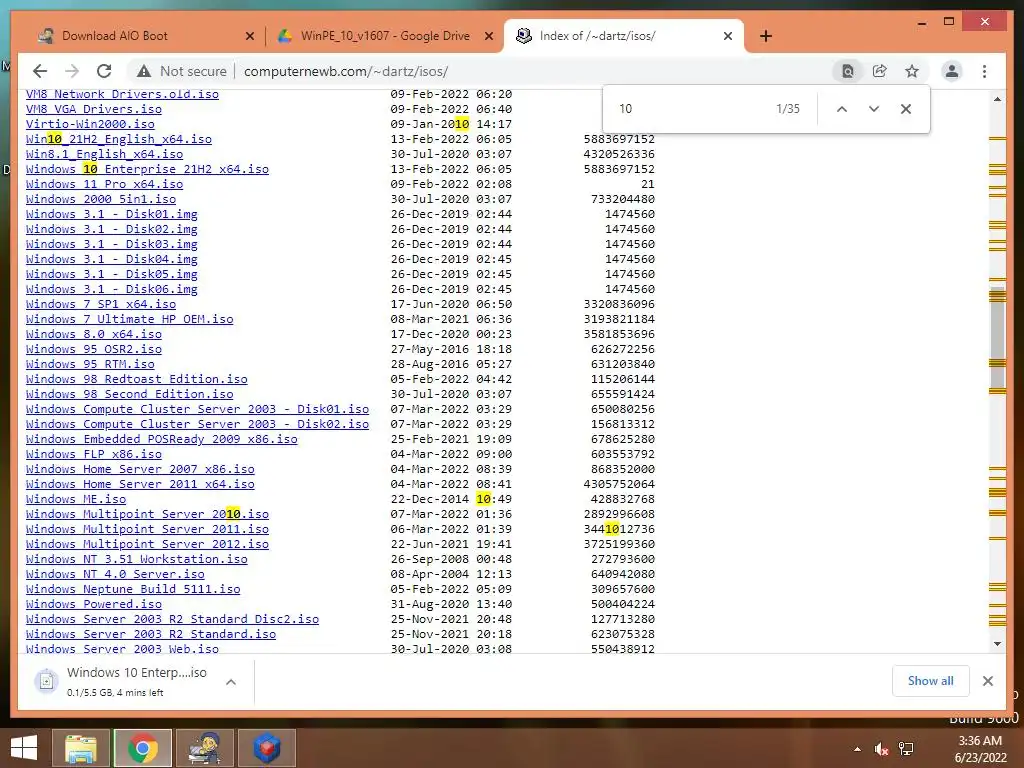This screenshot has width=1024, height=768.
Task: Click Show all downloads button
Action: click(x=931, y=681)
